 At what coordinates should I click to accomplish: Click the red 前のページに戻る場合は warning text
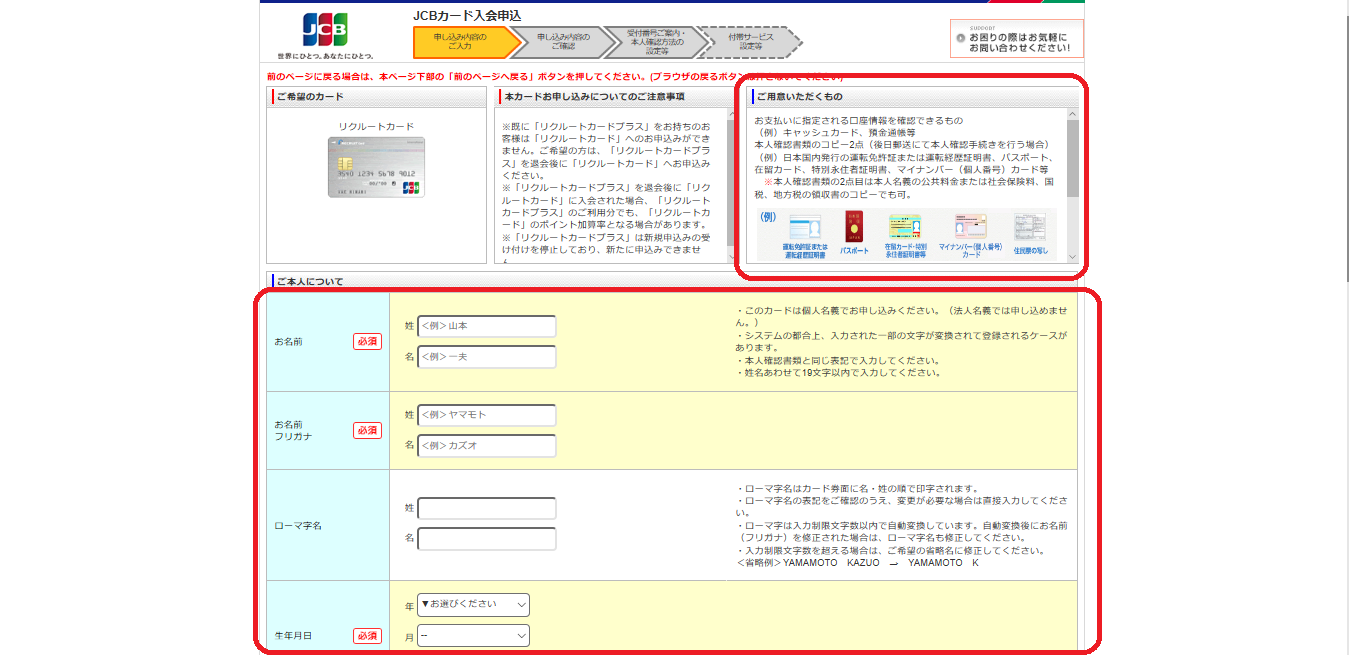[555, 76]
